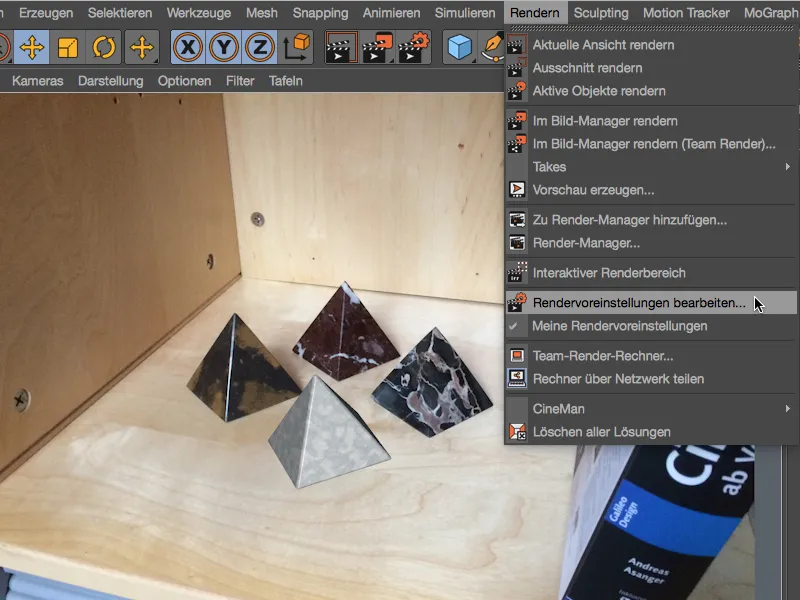Open the Snapping menu
This screenshot has width=800, height=600.
pyautogui.click(x=320, y=13)
